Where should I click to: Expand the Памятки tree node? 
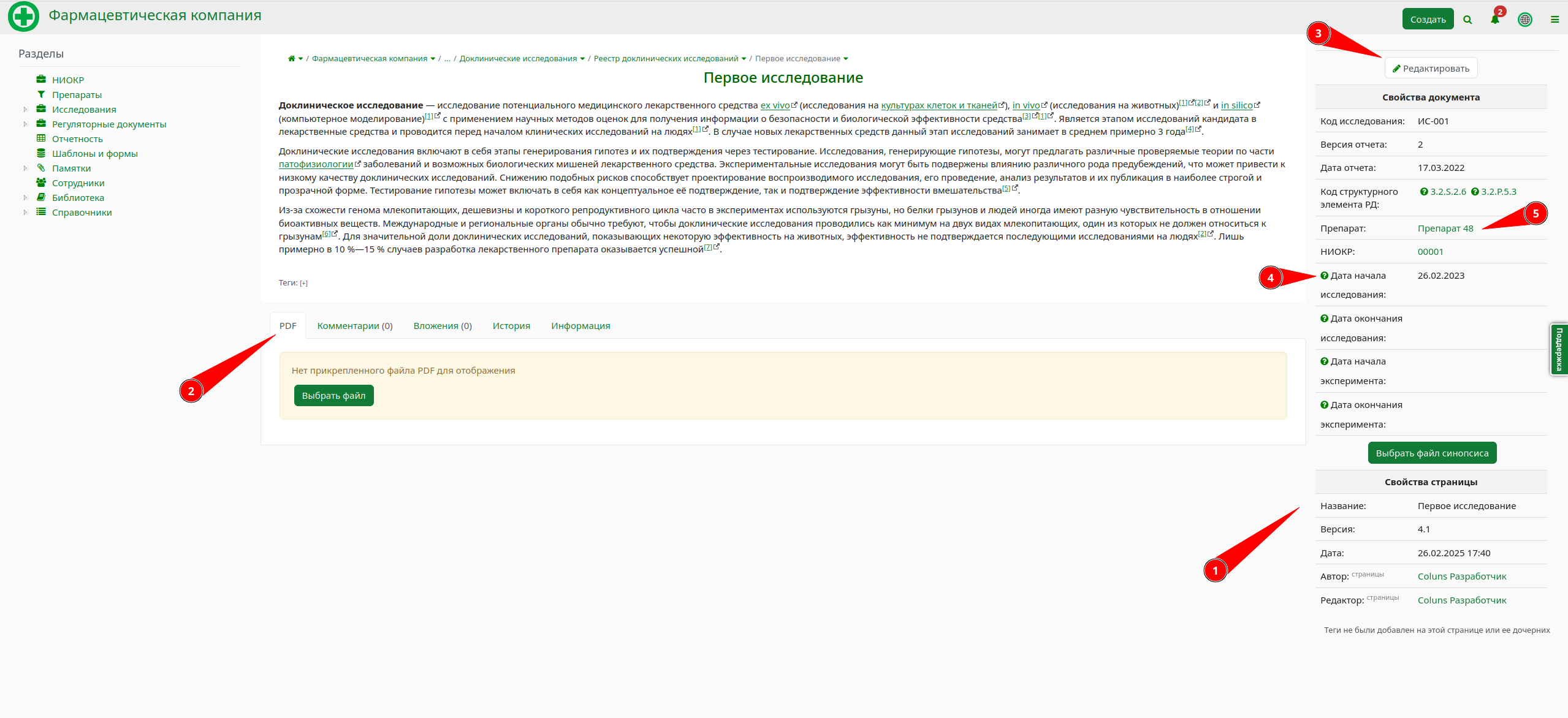(25, 168)
